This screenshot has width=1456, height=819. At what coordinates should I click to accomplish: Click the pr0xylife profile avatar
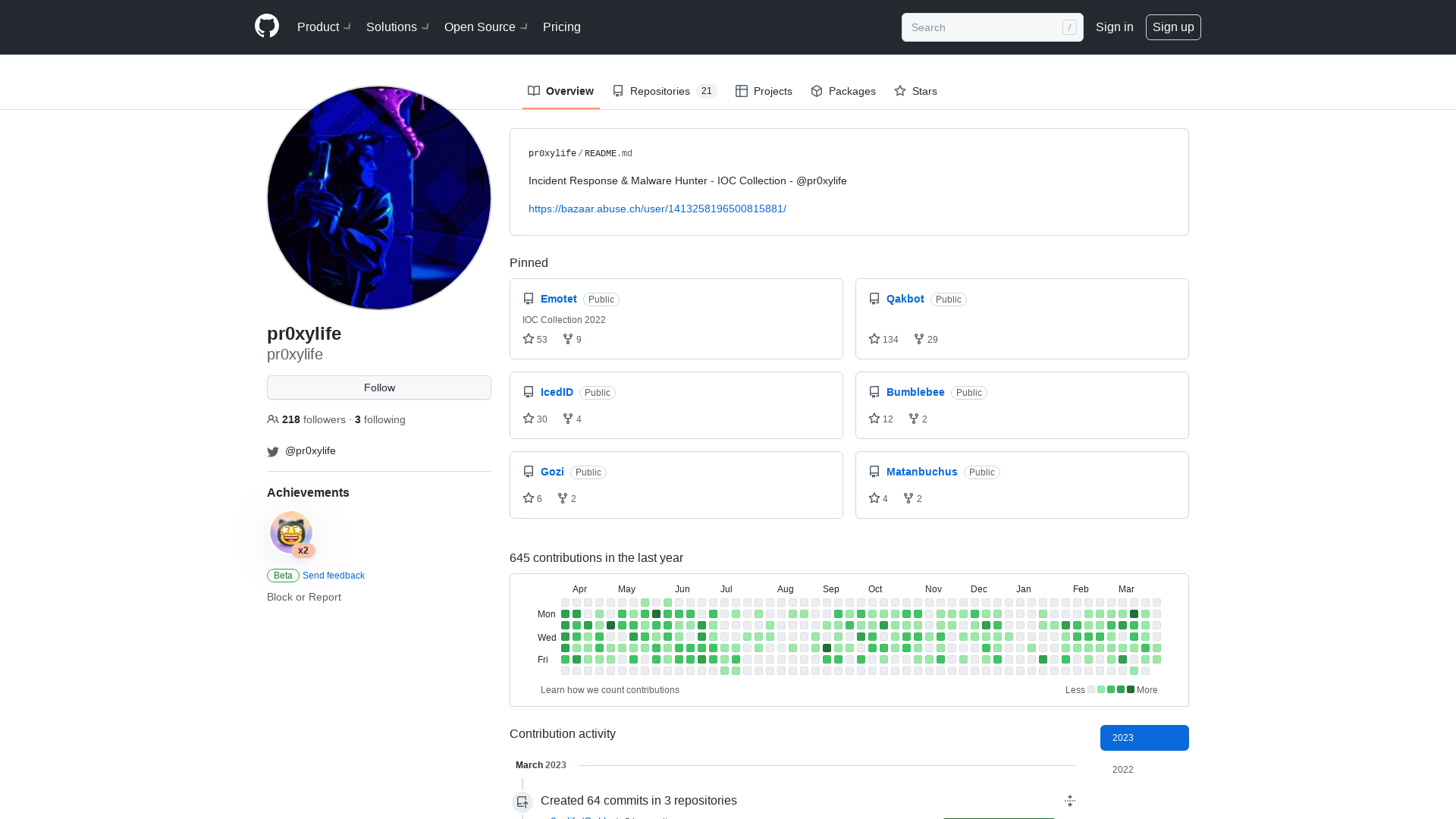coord(379,198)
